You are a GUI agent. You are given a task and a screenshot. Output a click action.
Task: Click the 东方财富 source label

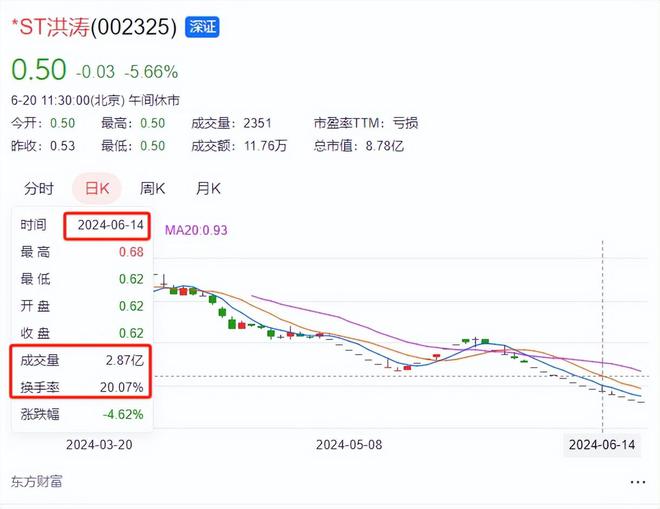pos(37,481)
